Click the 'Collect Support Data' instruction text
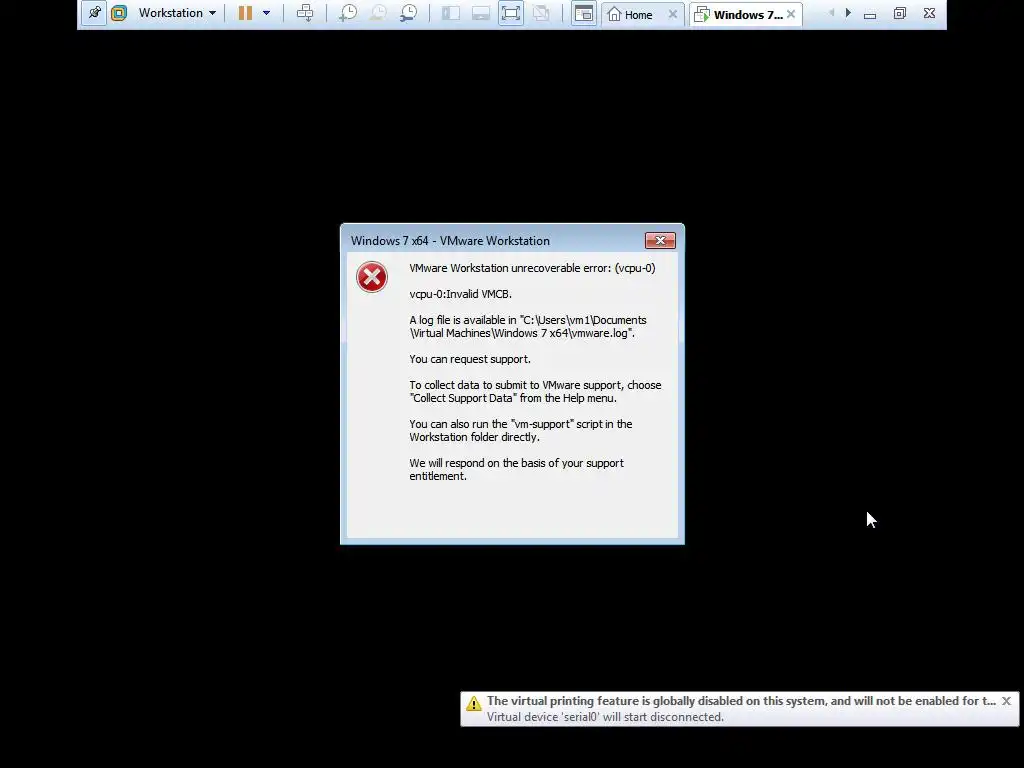Image resolution: width=1024 pixels, height=768 pixels. tap(535, 392)
